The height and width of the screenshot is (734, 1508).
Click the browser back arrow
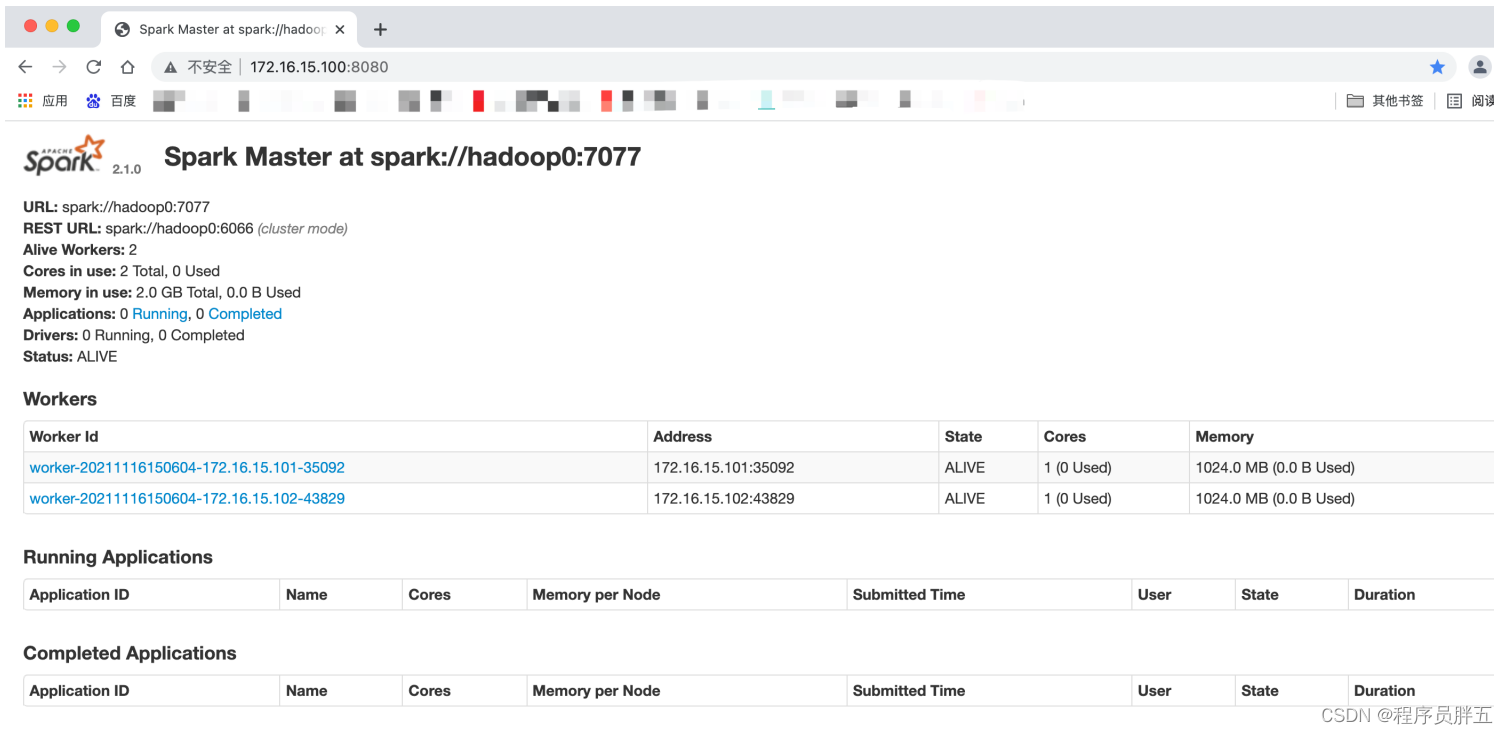26,67
